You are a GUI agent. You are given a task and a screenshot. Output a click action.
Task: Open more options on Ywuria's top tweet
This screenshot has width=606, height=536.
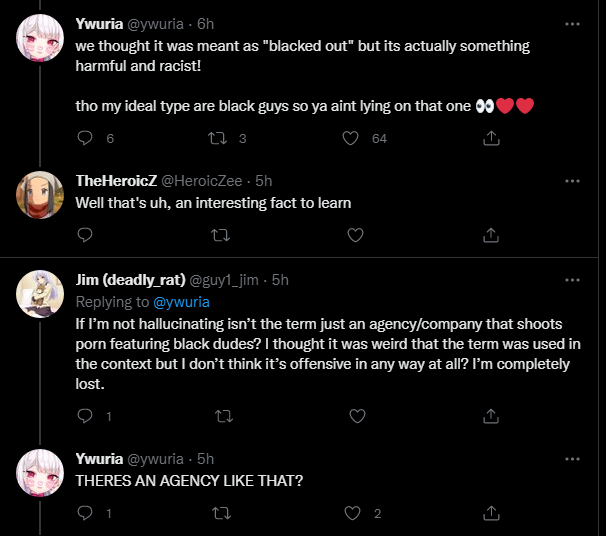point(572,23)
